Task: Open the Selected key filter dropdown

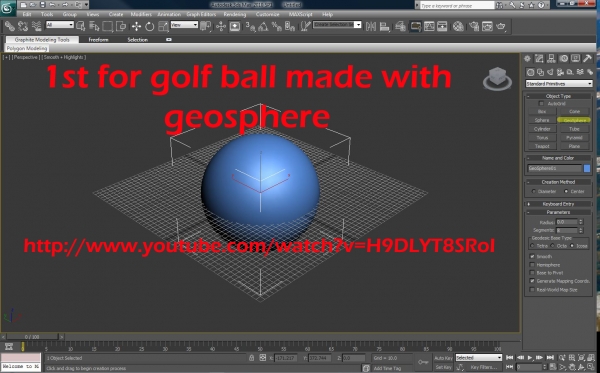Action: tap(478, 358)
